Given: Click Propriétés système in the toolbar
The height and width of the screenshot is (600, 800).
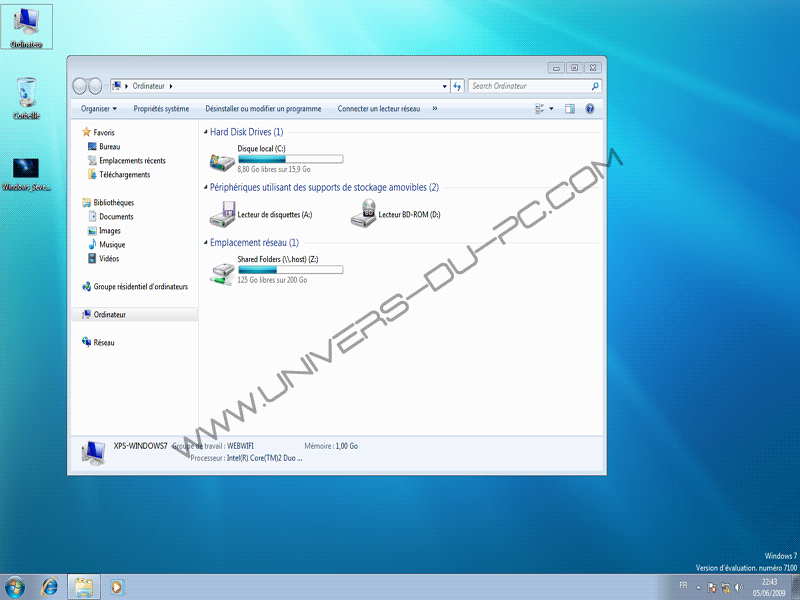Looking at the screenshot, I should [x=161, y=109].
